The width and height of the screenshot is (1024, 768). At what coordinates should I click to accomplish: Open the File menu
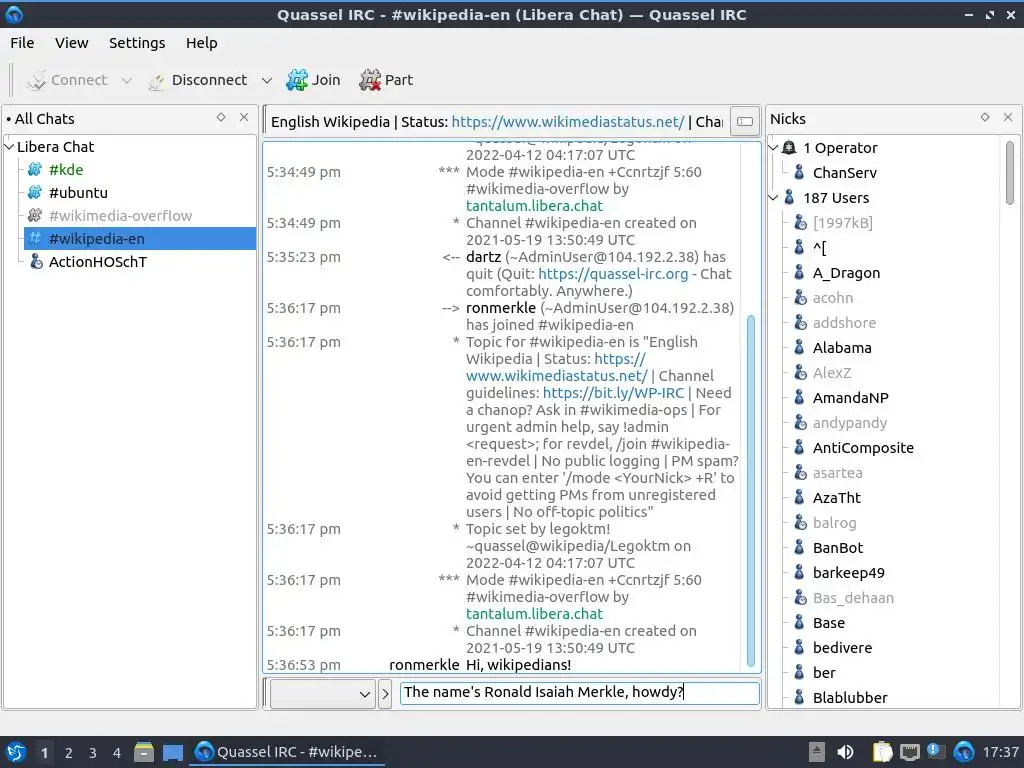click(22, 43)
